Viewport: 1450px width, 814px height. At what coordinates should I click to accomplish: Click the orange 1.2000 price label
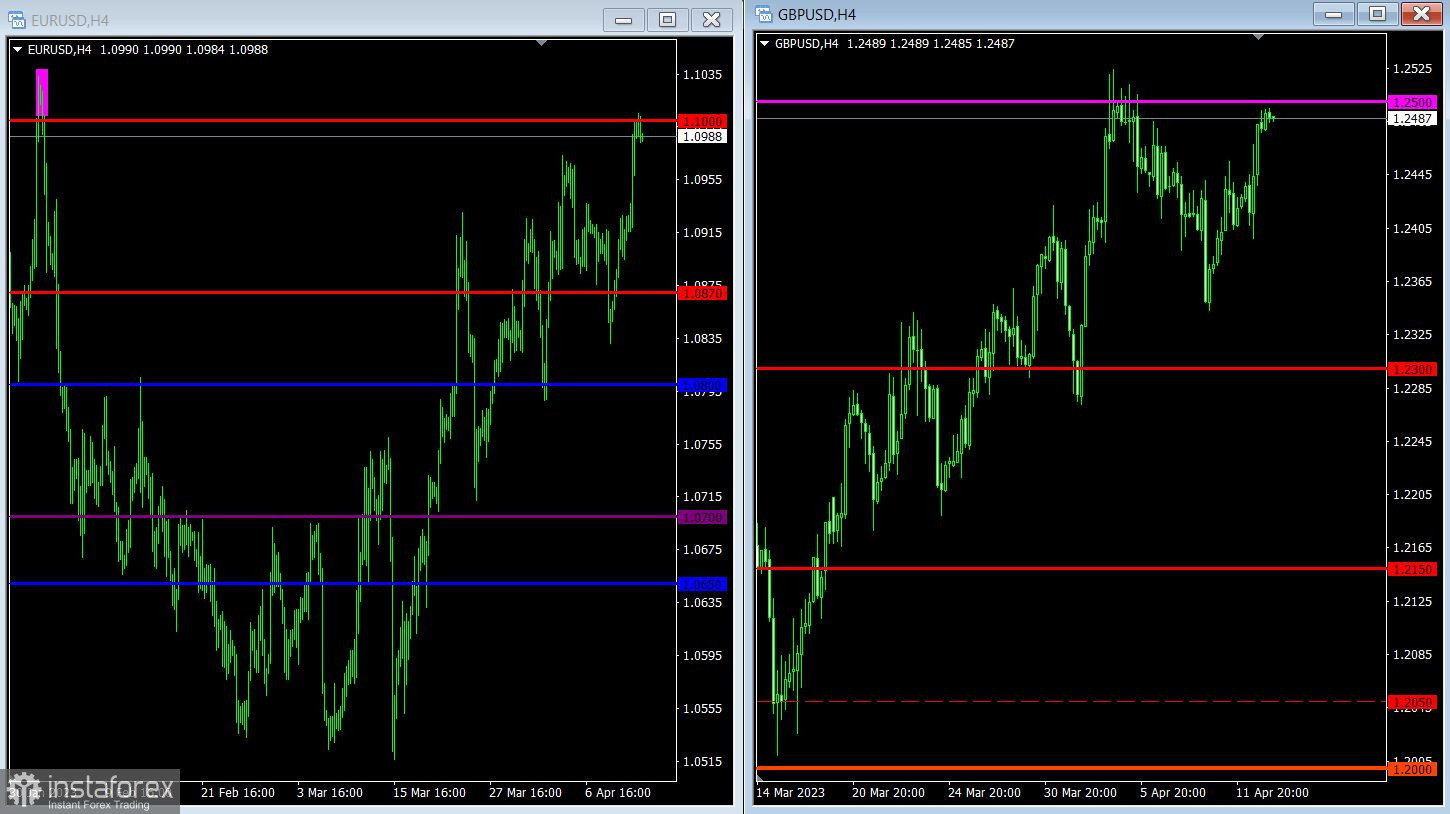tap(1412, 769)
